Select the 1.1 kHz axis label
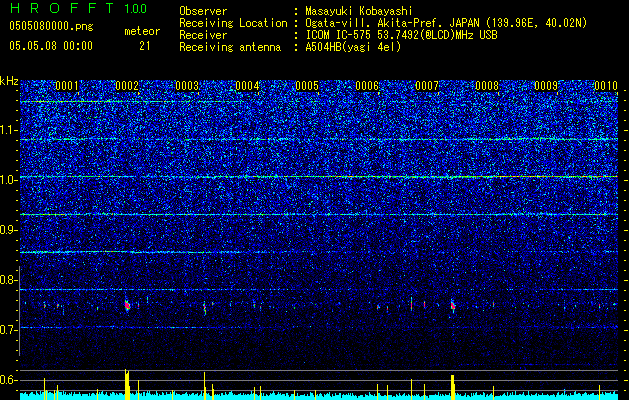629x400 pixels. (x=9, y=130)
